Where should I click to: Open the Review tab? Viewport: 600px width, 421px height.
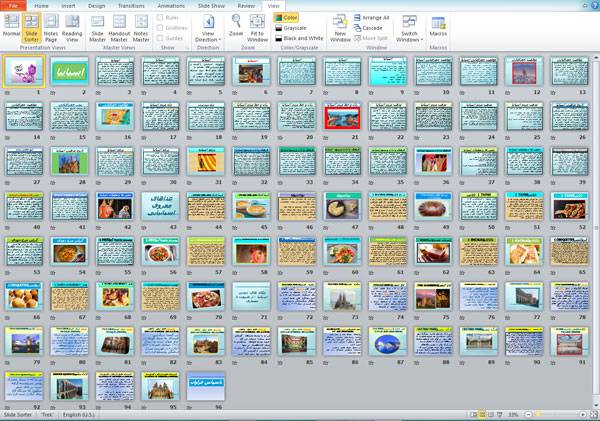(x=246, y=6)
